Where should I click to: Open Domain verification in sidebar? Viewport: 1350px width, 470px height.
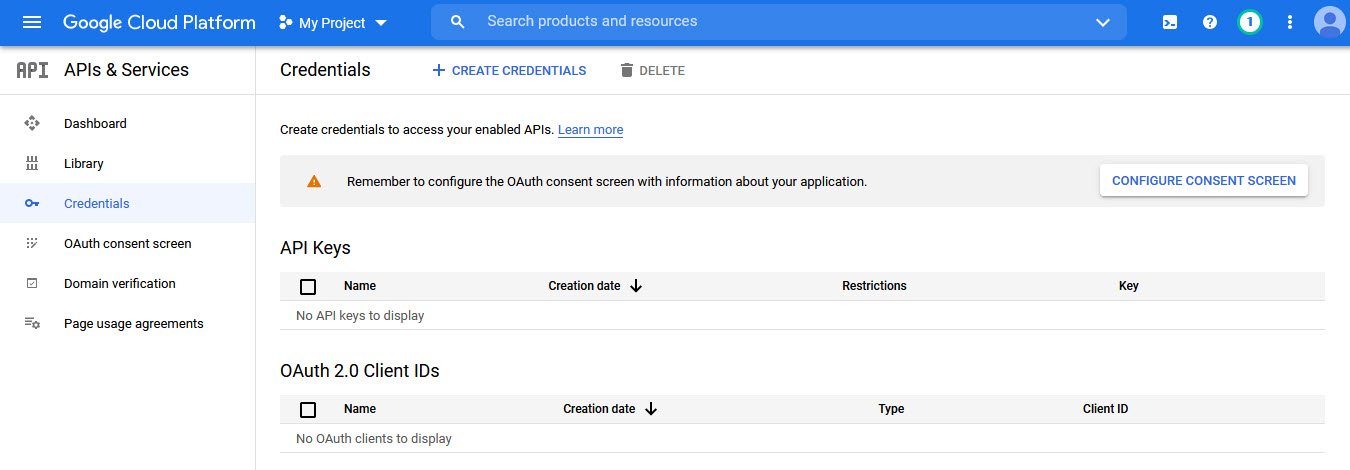pos(128,283)
